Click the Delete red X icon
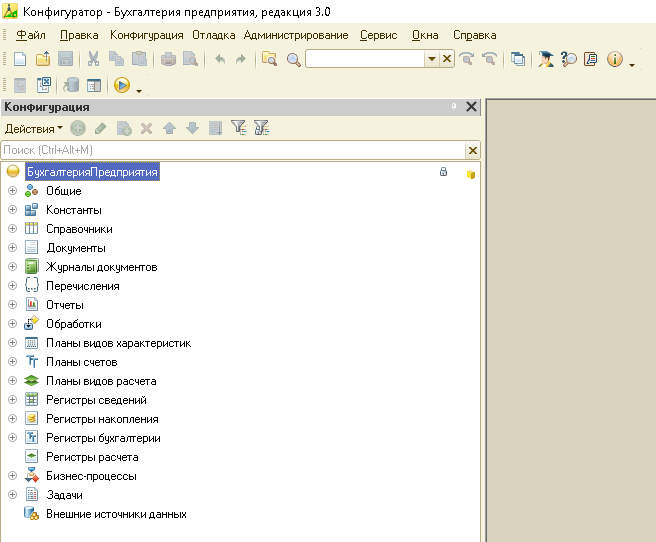 [x=146, y=128]
